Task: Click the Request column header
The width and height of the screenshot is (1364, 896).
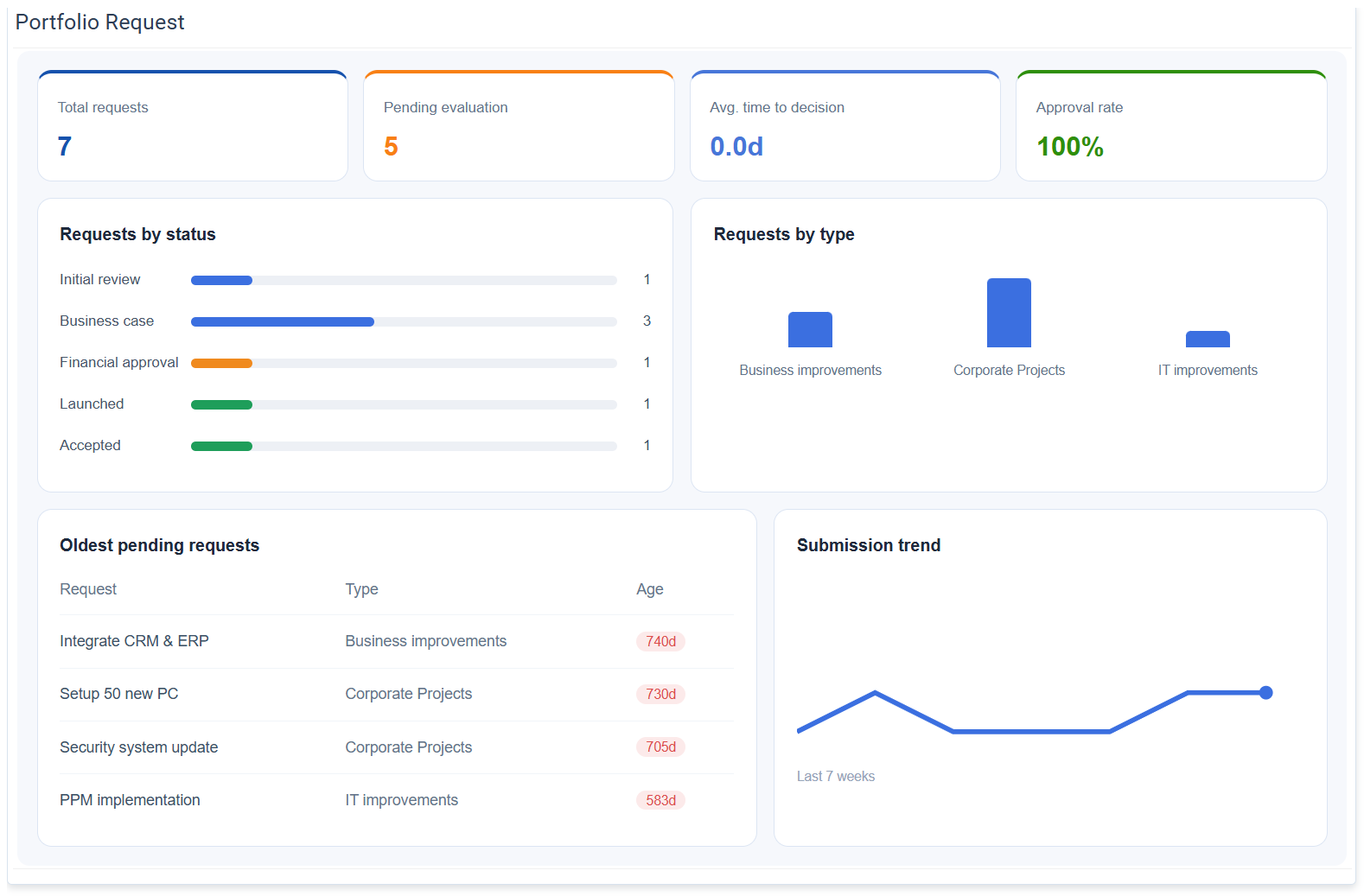Action: (x=88, y=589)
